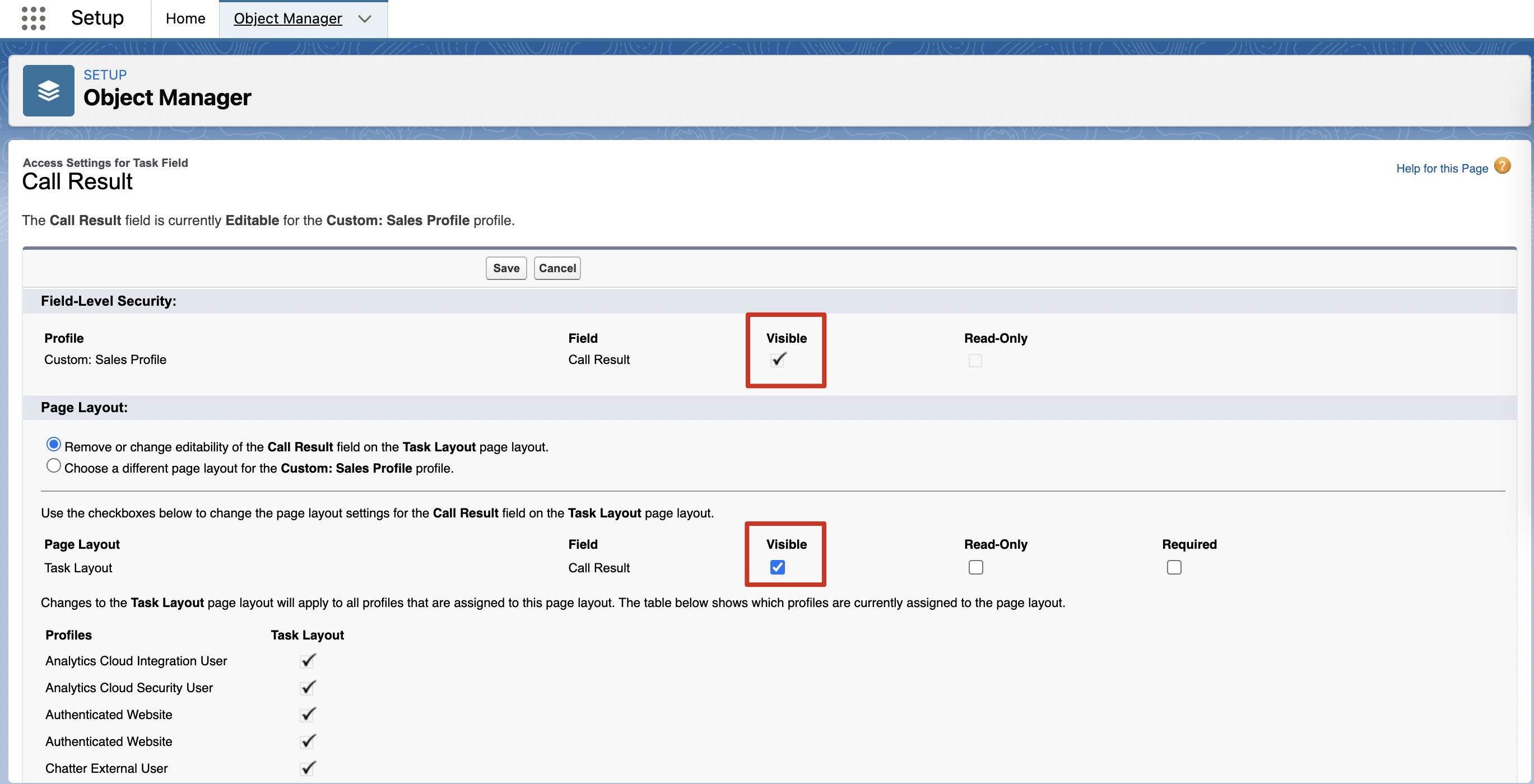Enable Read-Only for Task Layout
This screenshot has height=784, width=1534.
[975, 567]
